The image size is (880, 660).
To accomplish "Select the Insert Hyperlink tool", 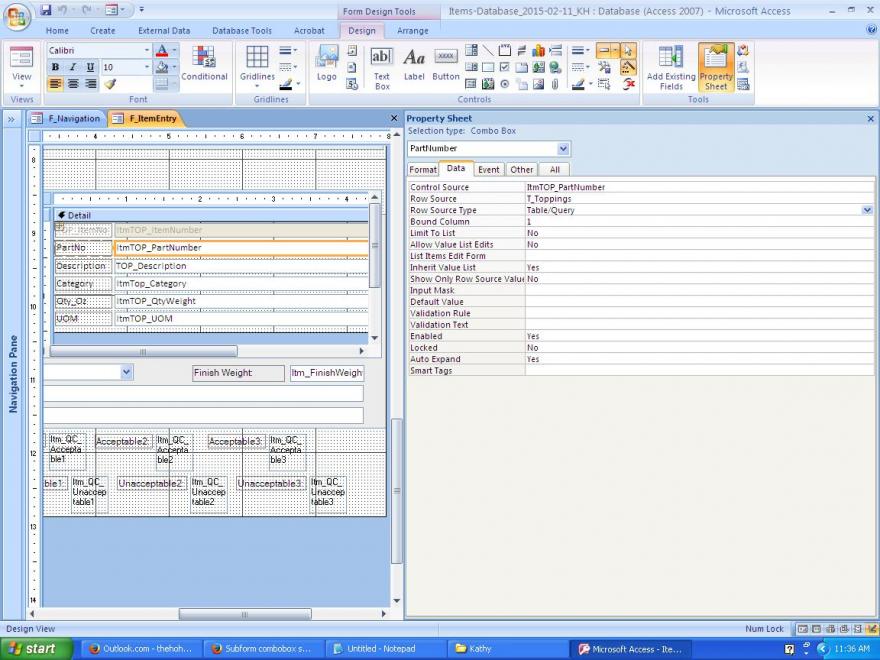I will (x=555, y=67).
